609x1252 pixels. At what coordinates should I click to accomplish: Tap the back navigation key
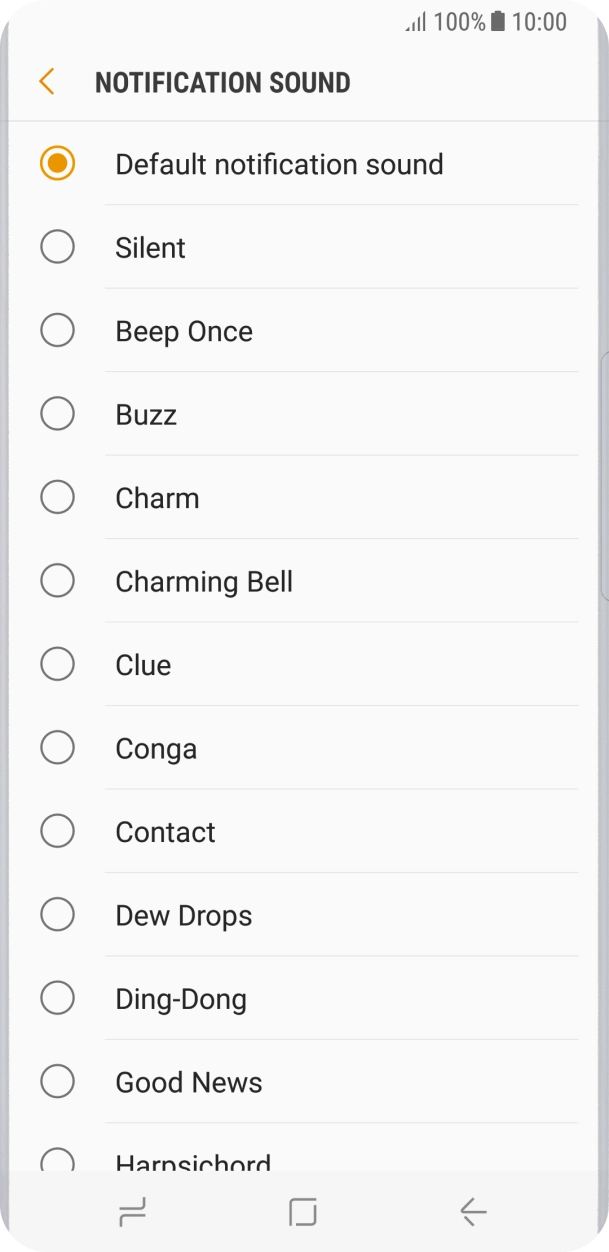coord(473,1211)
